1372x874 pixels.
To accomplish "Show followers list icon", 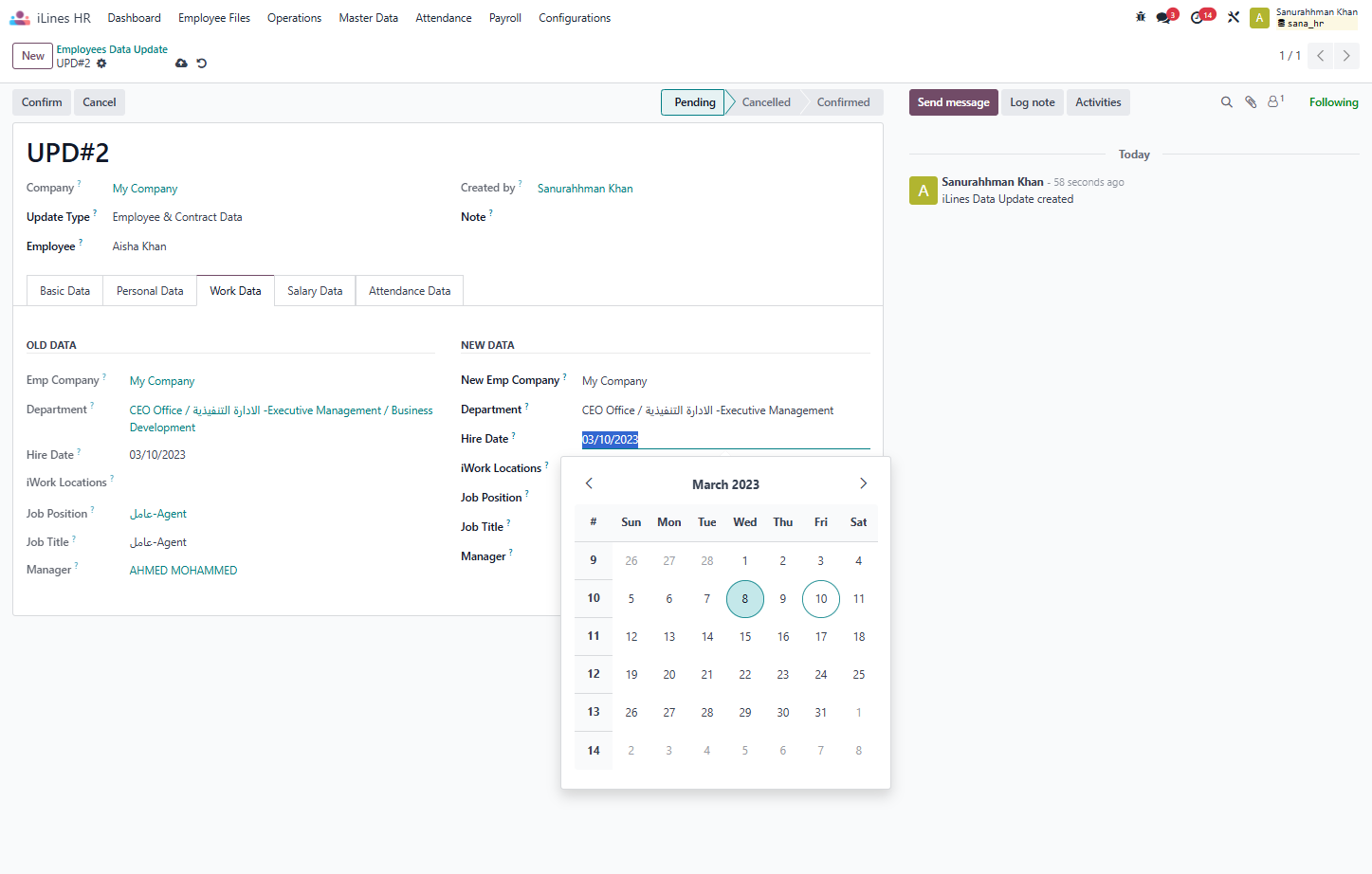I will pyautogui.click(x=1275, y=101).
